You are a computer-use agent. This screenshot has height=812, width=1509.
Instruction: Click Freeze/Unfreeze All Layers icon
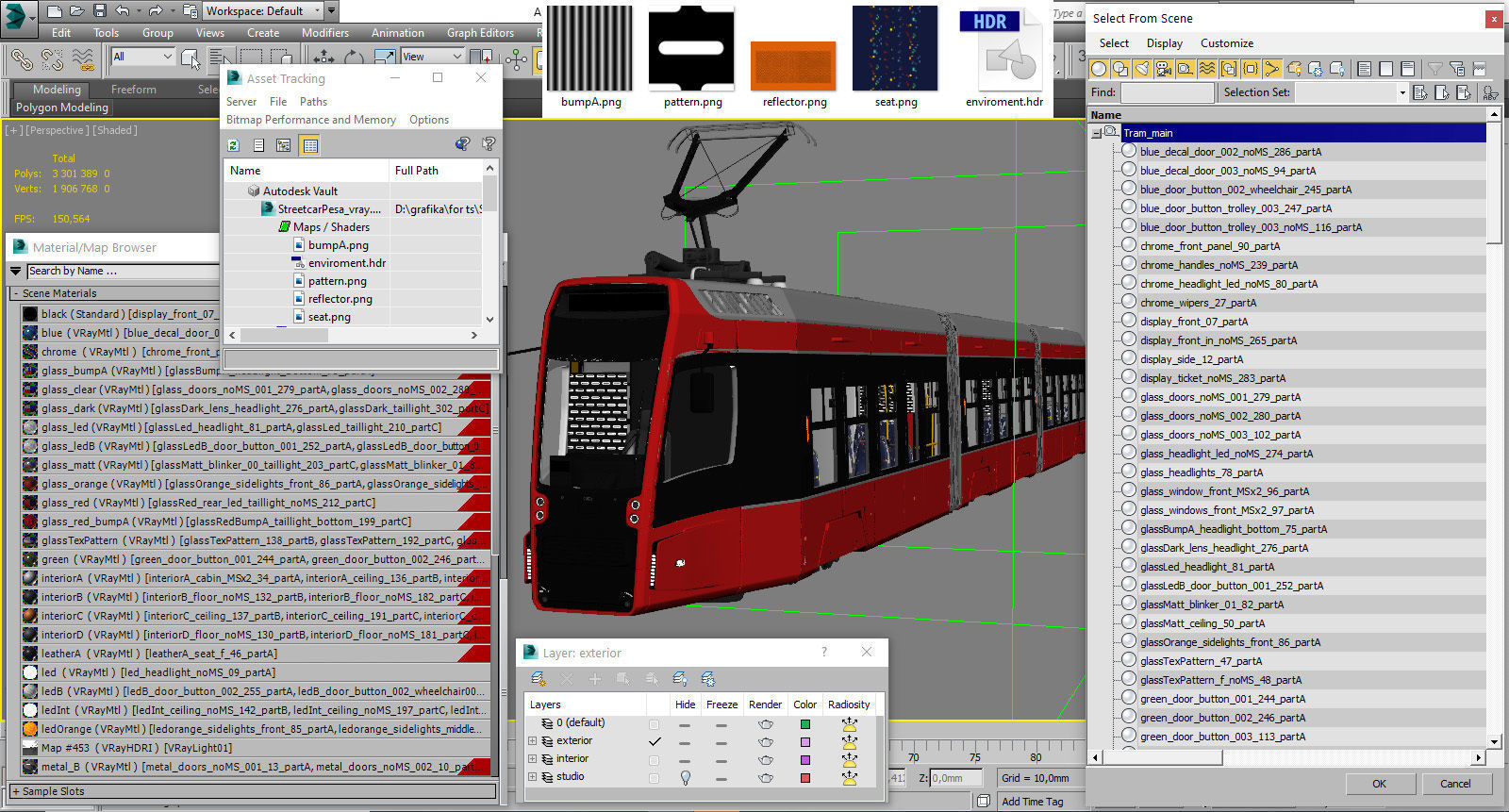(708, 679)
